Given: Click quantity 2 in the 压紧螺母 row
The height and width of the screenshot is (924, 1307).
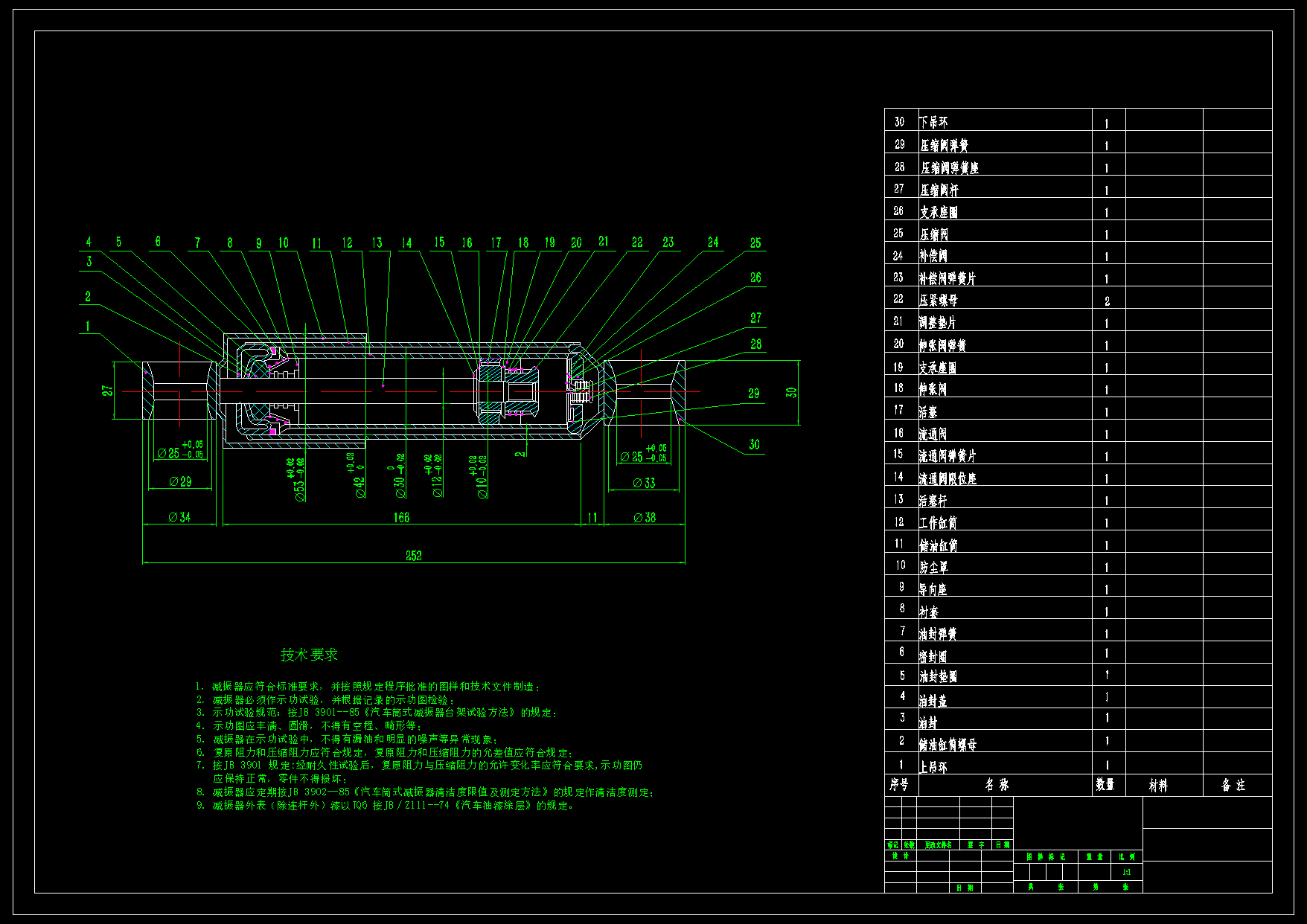Looking at the screenshot, I should 1107,301.
